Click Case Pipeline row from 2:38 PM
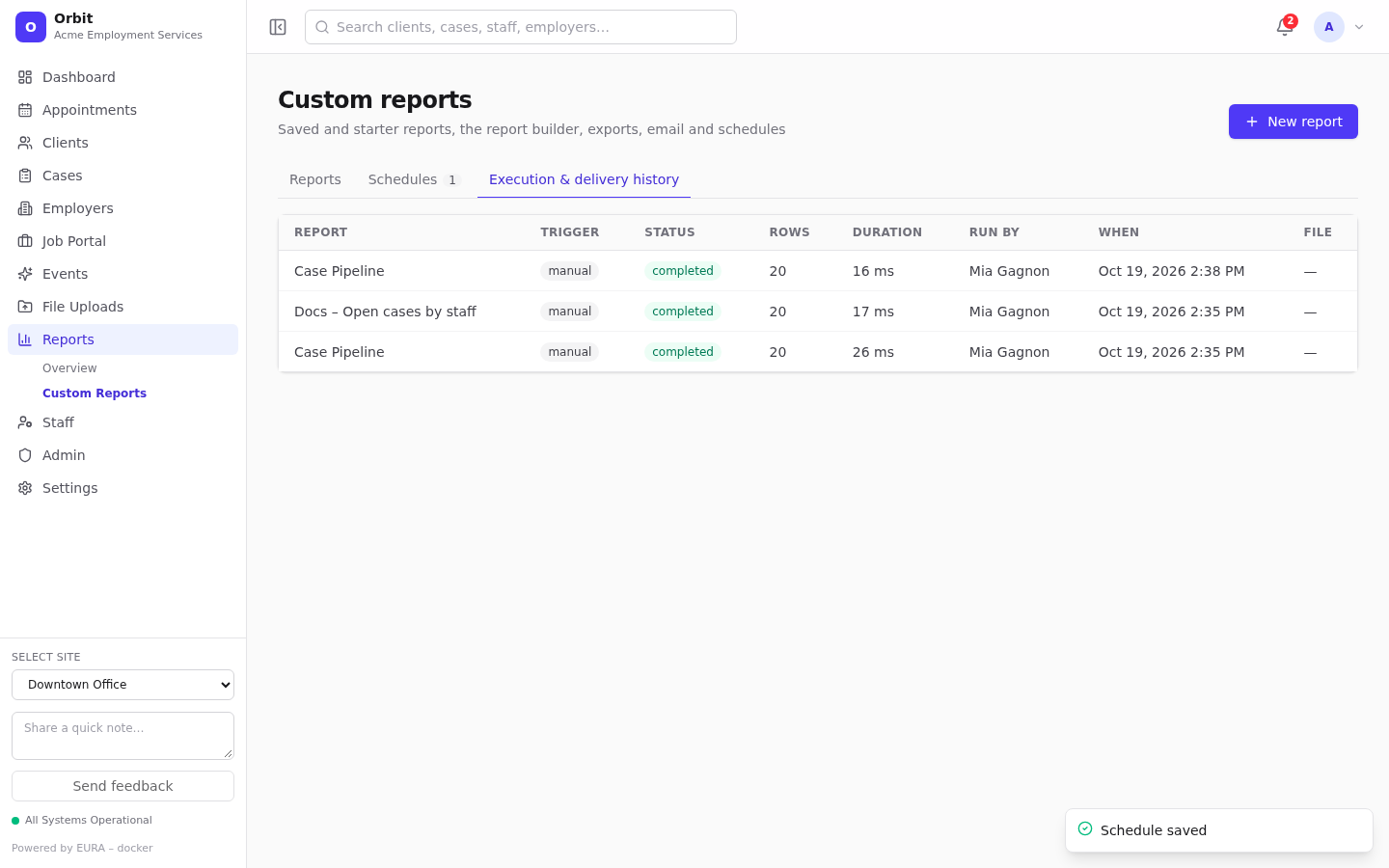 818,271
